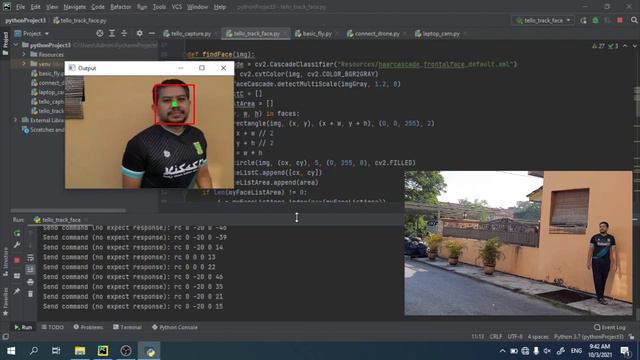Open Task View on taskbar
640x360 pixels.
56,351
